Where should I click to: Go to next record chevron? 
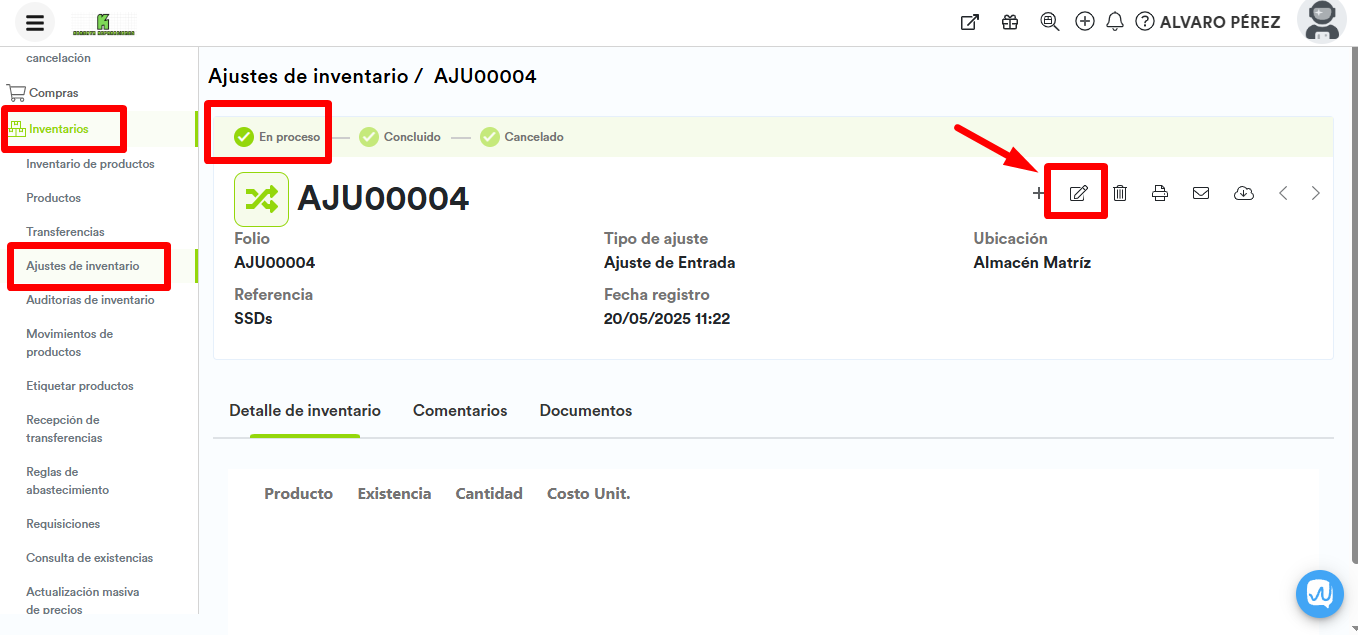point(1316,193)
